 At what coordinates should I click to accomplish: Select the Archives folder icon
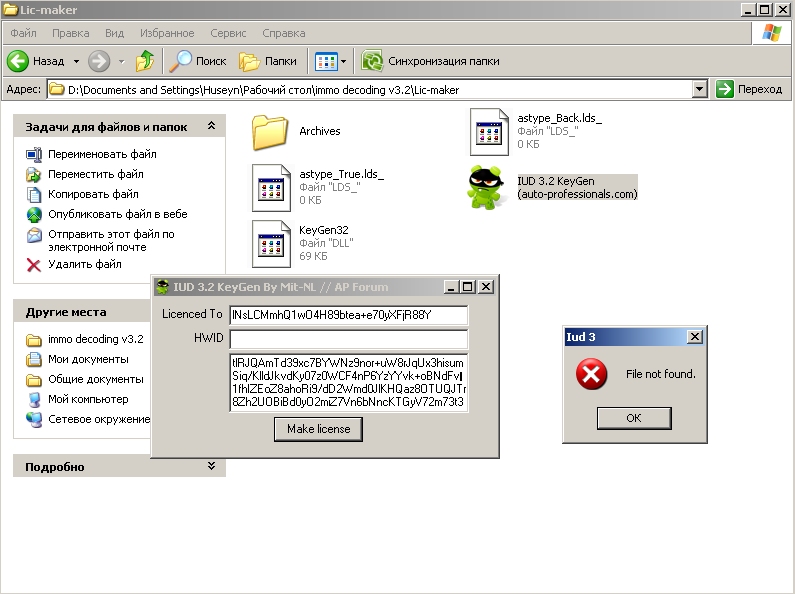pyautogui.click(x=270, y=132)
